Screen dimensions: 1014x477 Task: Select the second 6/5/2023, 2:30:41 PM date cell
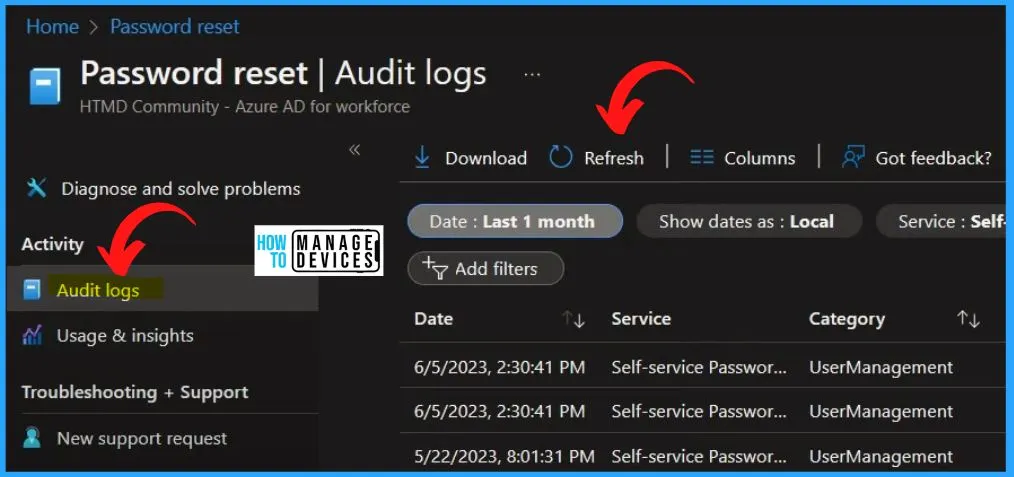499,411
